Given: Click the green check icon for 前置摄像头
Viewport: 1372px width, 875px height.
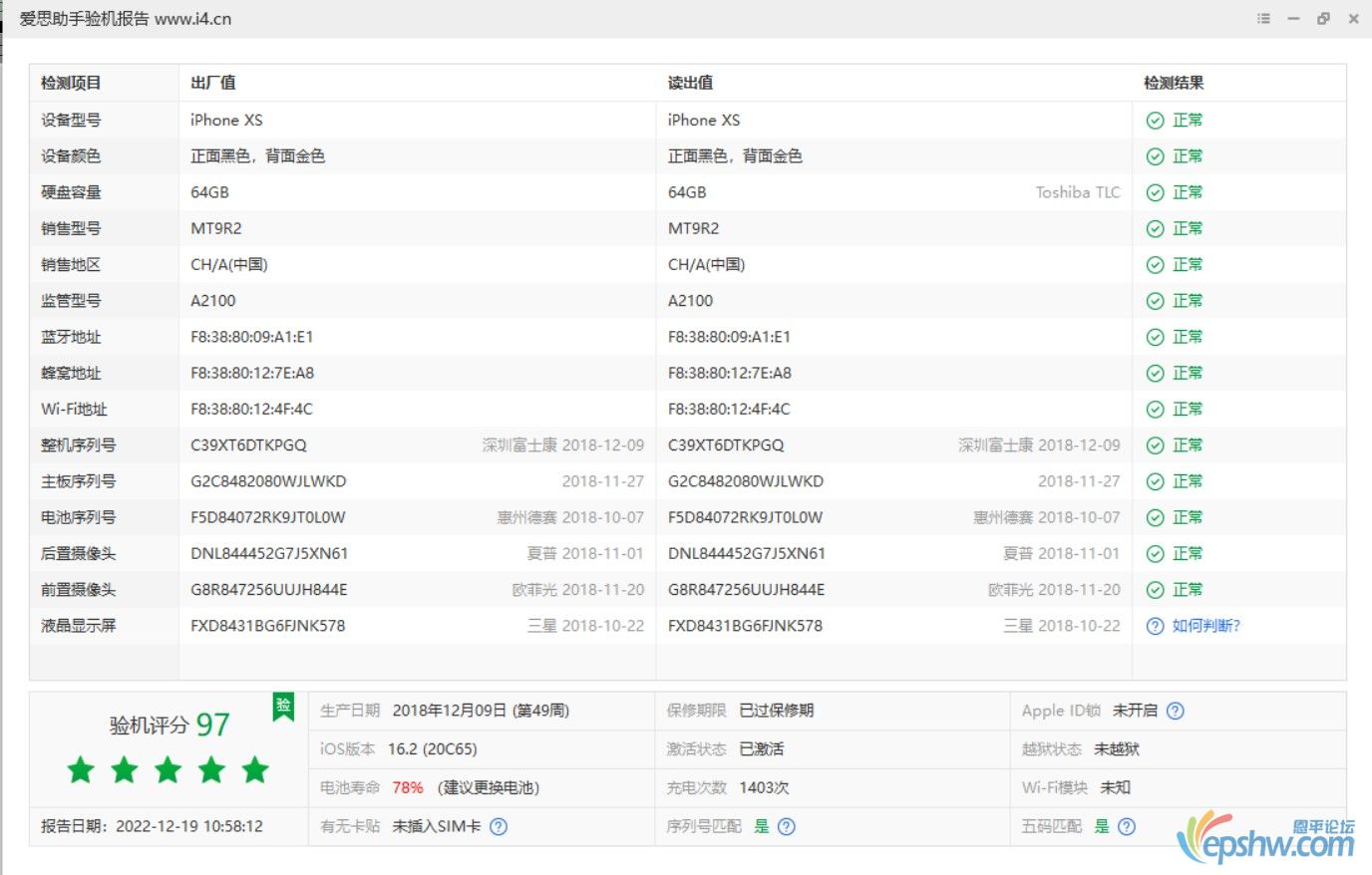Looking at the screenshot, I should coord(1155,590).
